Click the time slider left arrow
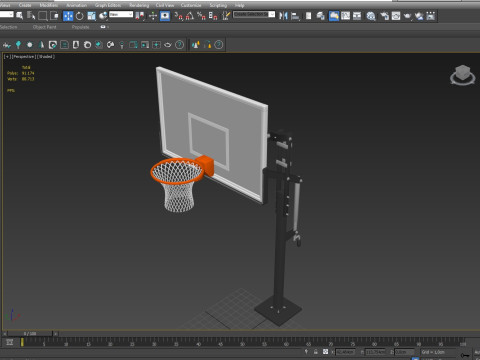Screen dimensions: 480x360 pos(5,333)
